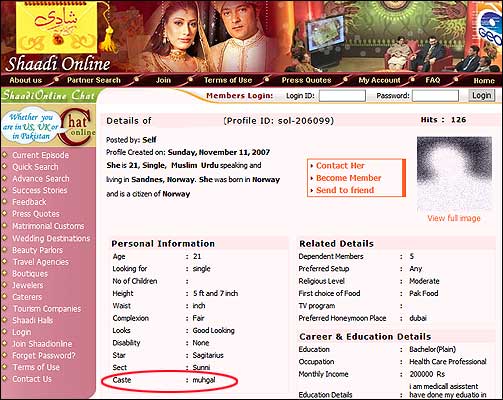Open Boutiques in sidebar

coord(30,274)
